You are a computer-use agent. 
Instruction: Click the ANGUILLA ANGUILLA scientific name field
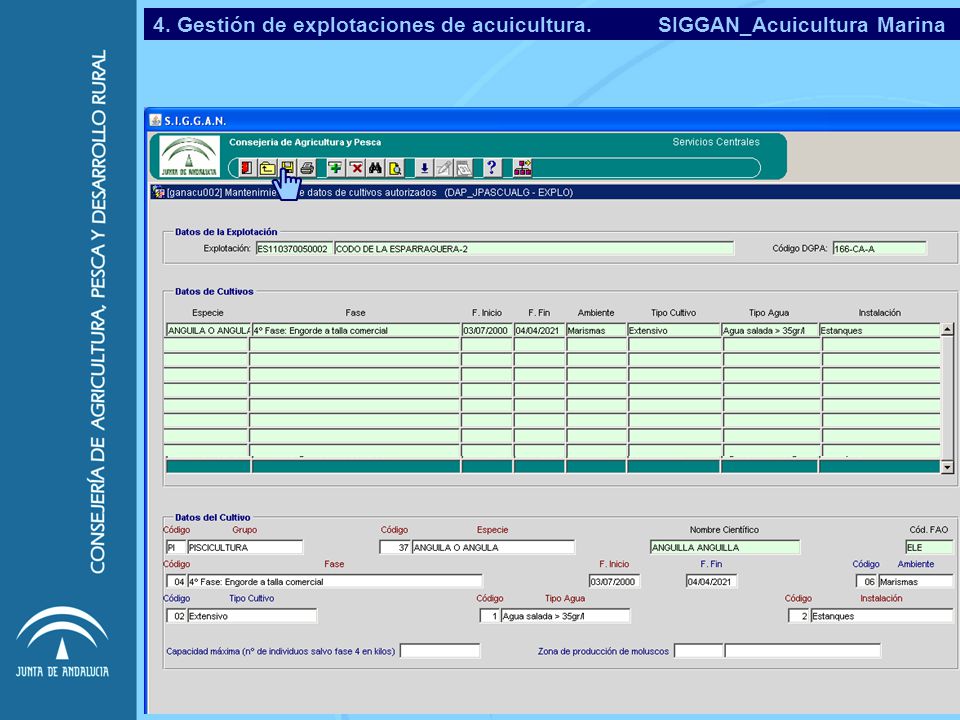[725, 547]
